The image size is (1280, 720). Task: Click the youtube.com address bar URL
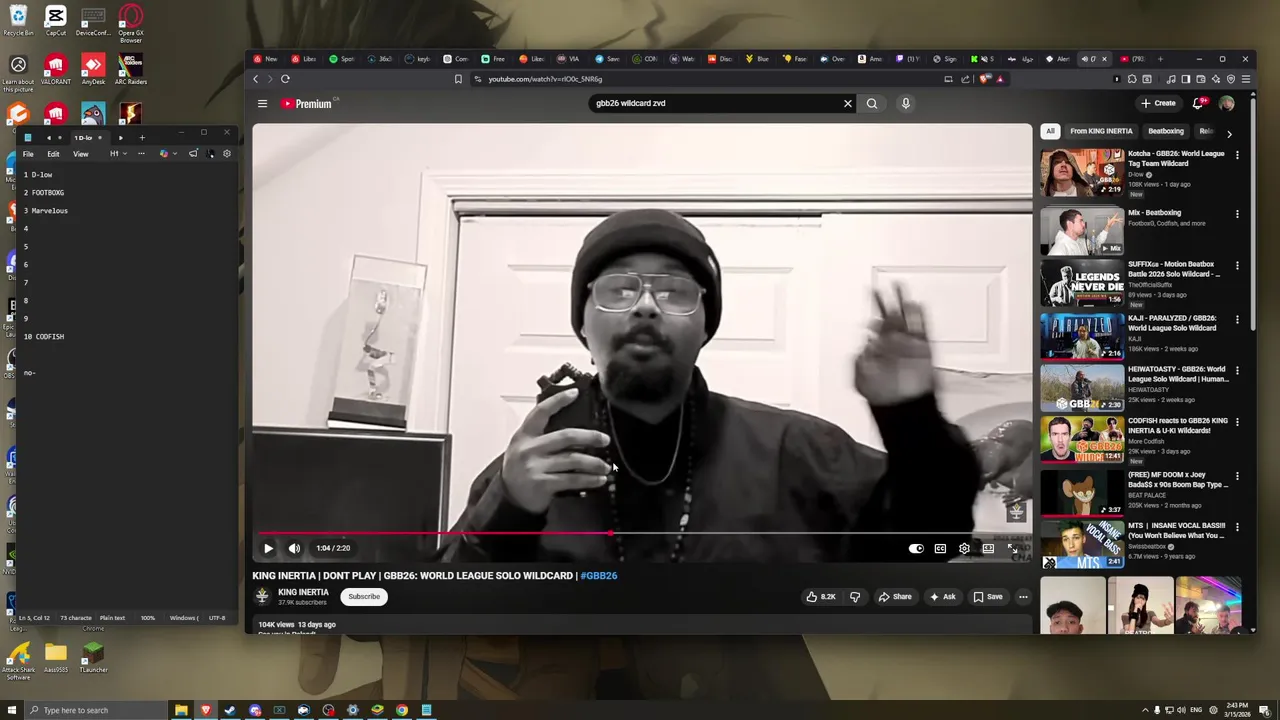[545, 79]
